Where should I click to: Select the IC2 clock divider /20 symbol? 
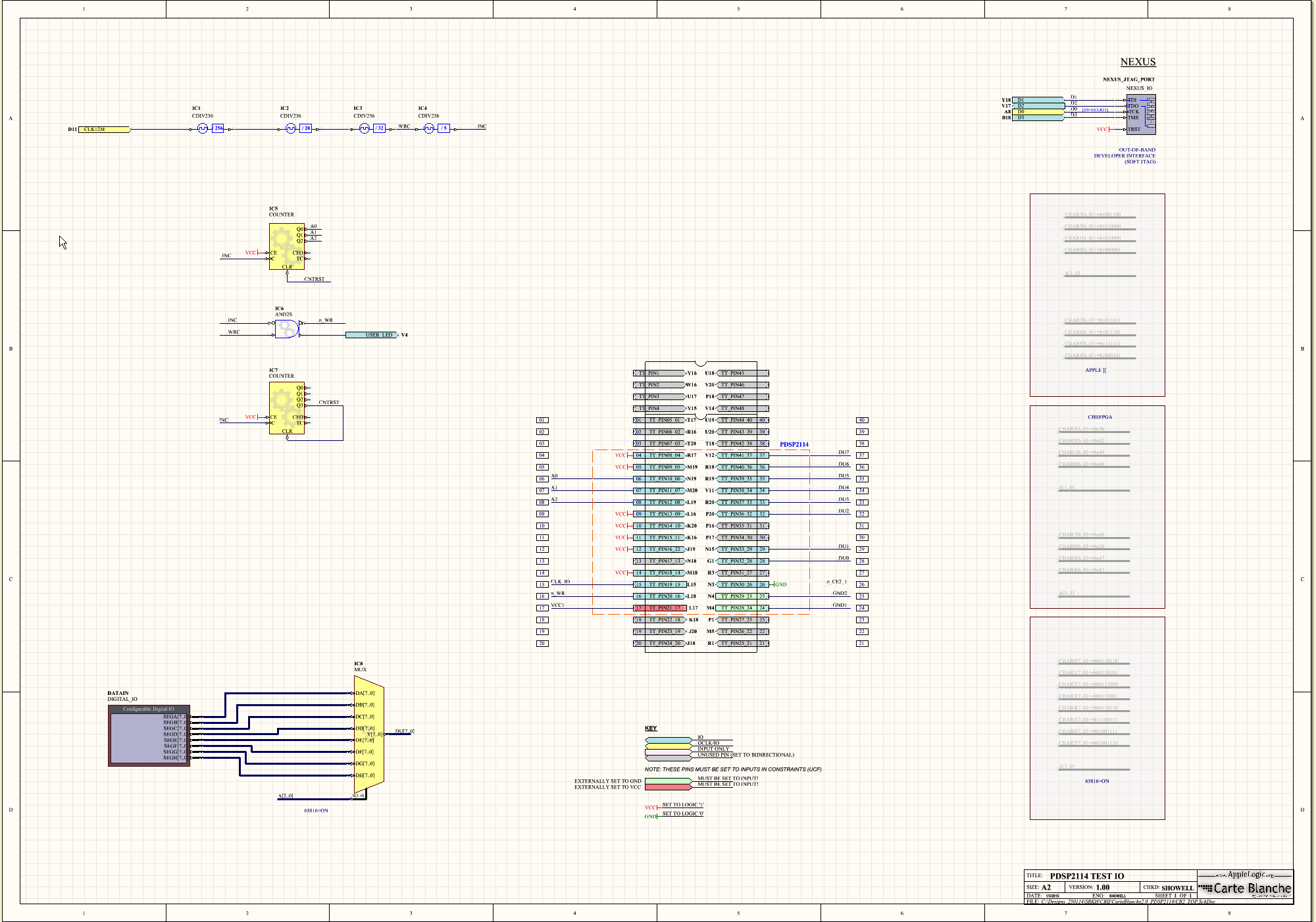click(299, 128)
